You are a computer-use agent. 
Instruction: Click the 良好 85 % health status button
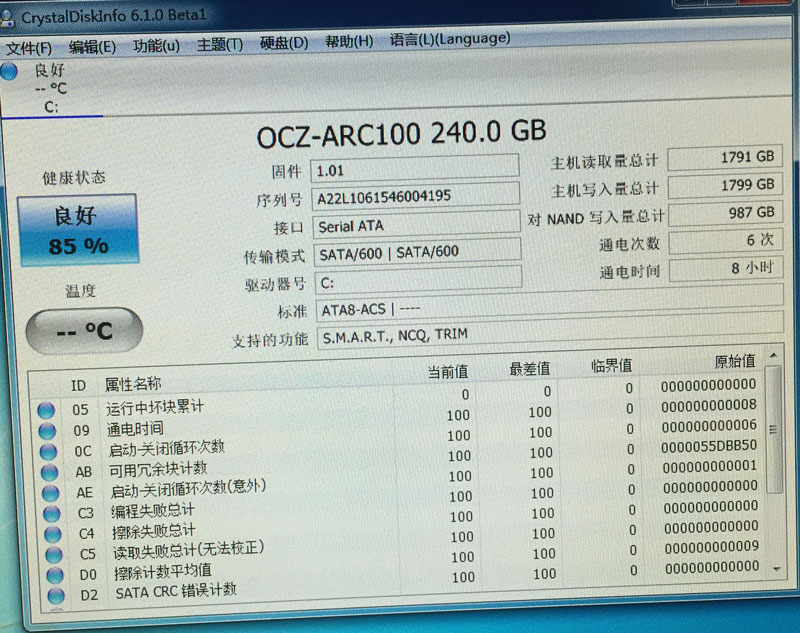pos(77,229)
